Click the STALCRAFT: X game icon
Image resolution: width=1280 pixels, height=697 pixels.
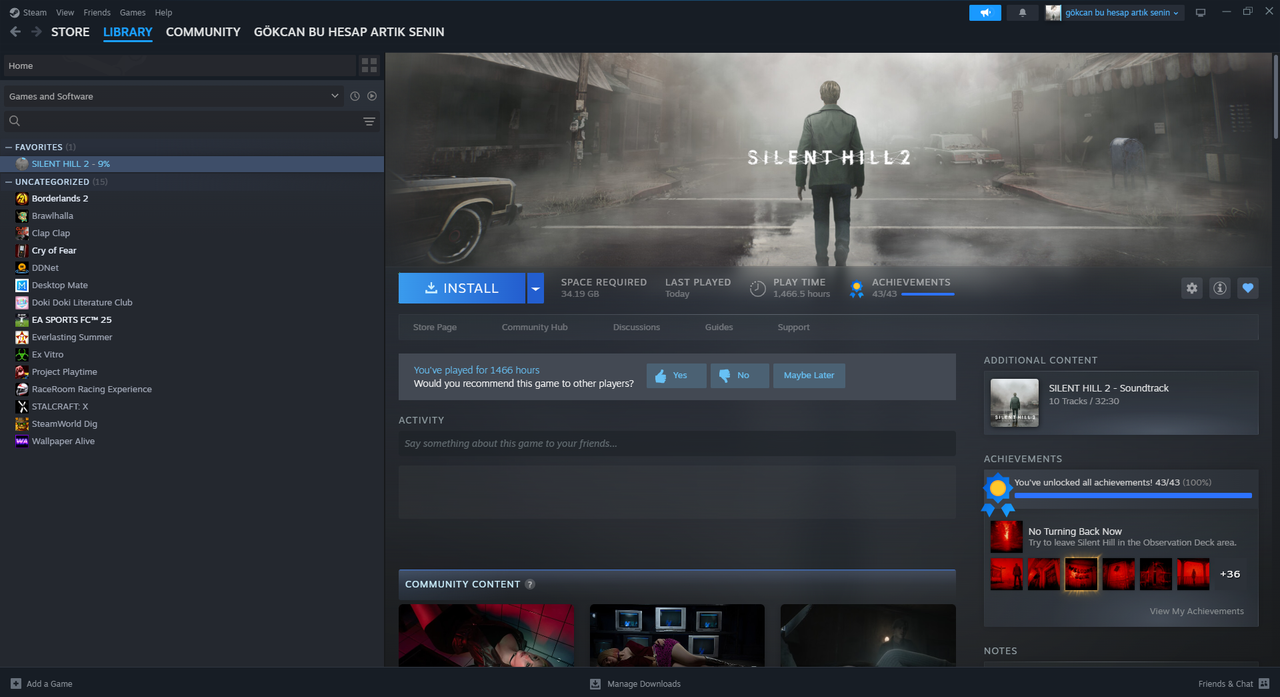[x=22, y=406]
